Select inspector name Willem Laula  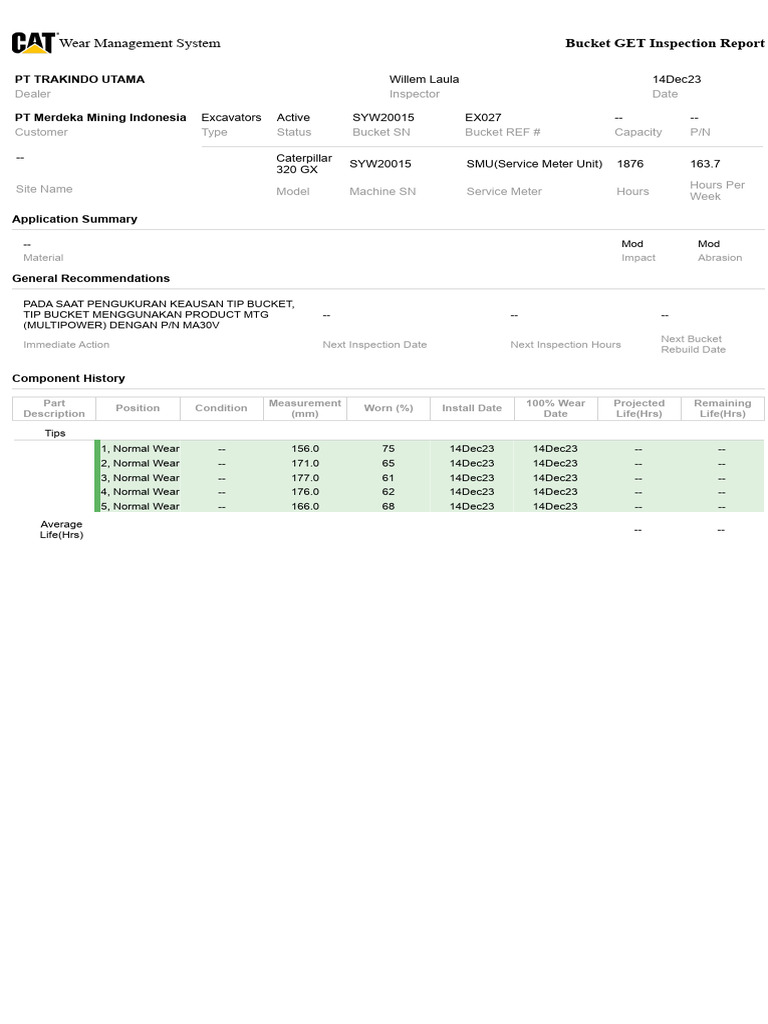click(x=424, y=79)
